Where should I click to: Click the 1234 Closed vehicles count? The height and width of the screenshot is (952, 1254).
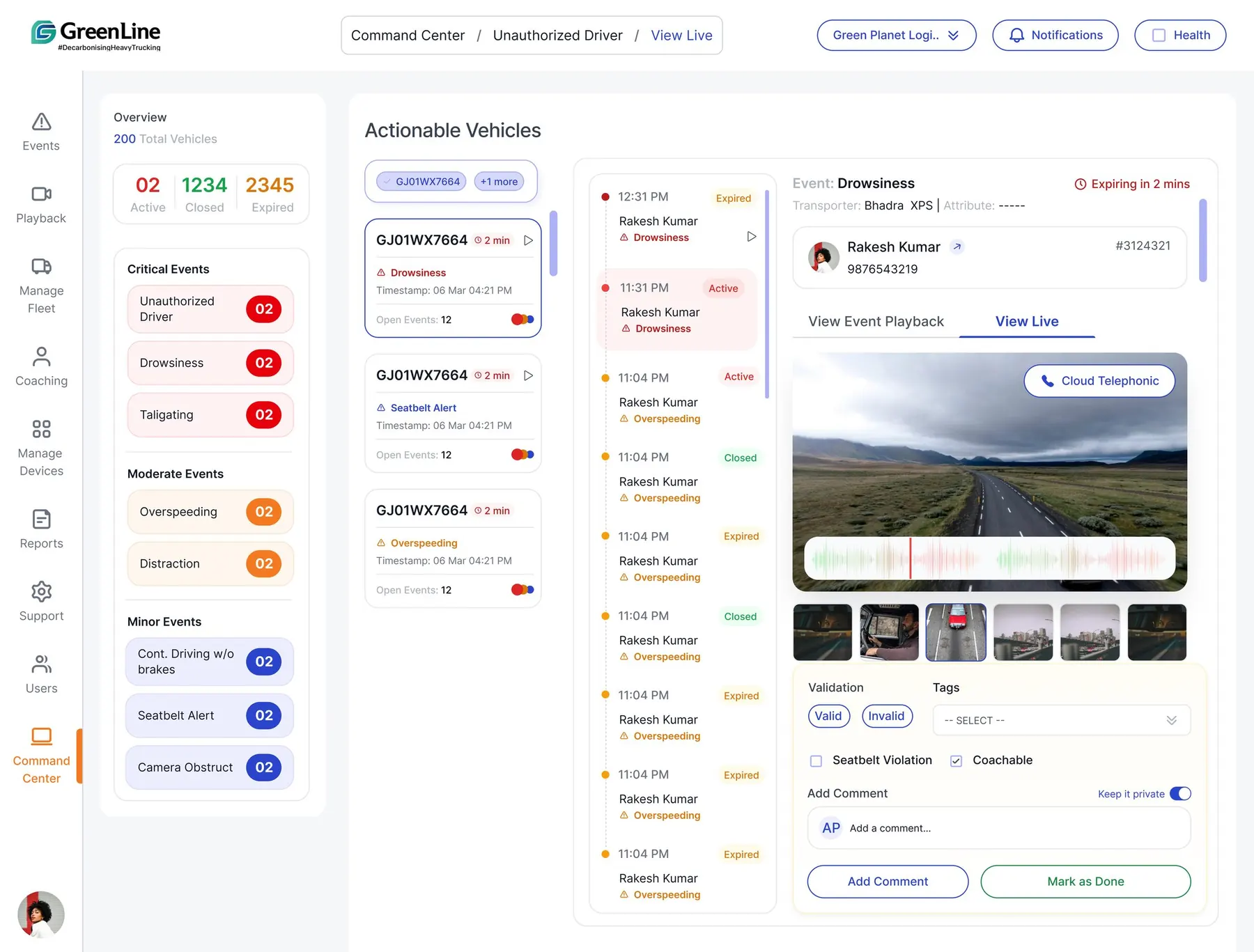[x=204, y=194]
